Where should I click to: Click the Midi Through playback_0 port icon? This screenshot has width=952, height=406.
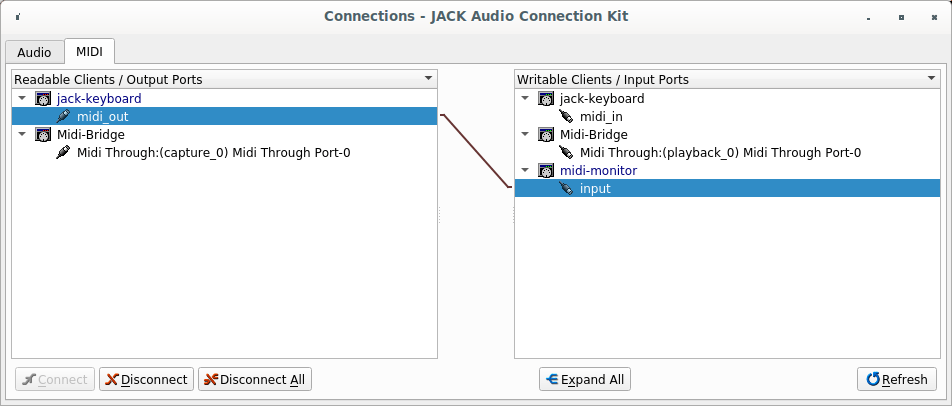click(566, 153)
